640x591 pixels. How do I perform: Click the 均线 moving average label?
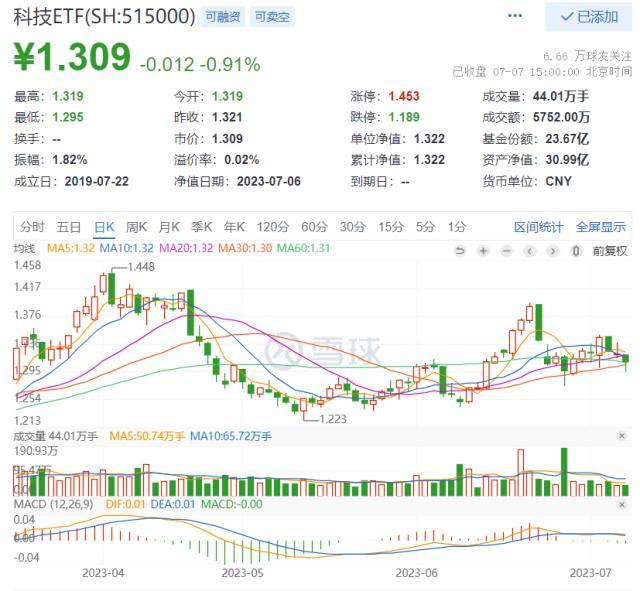click(24, 248)
